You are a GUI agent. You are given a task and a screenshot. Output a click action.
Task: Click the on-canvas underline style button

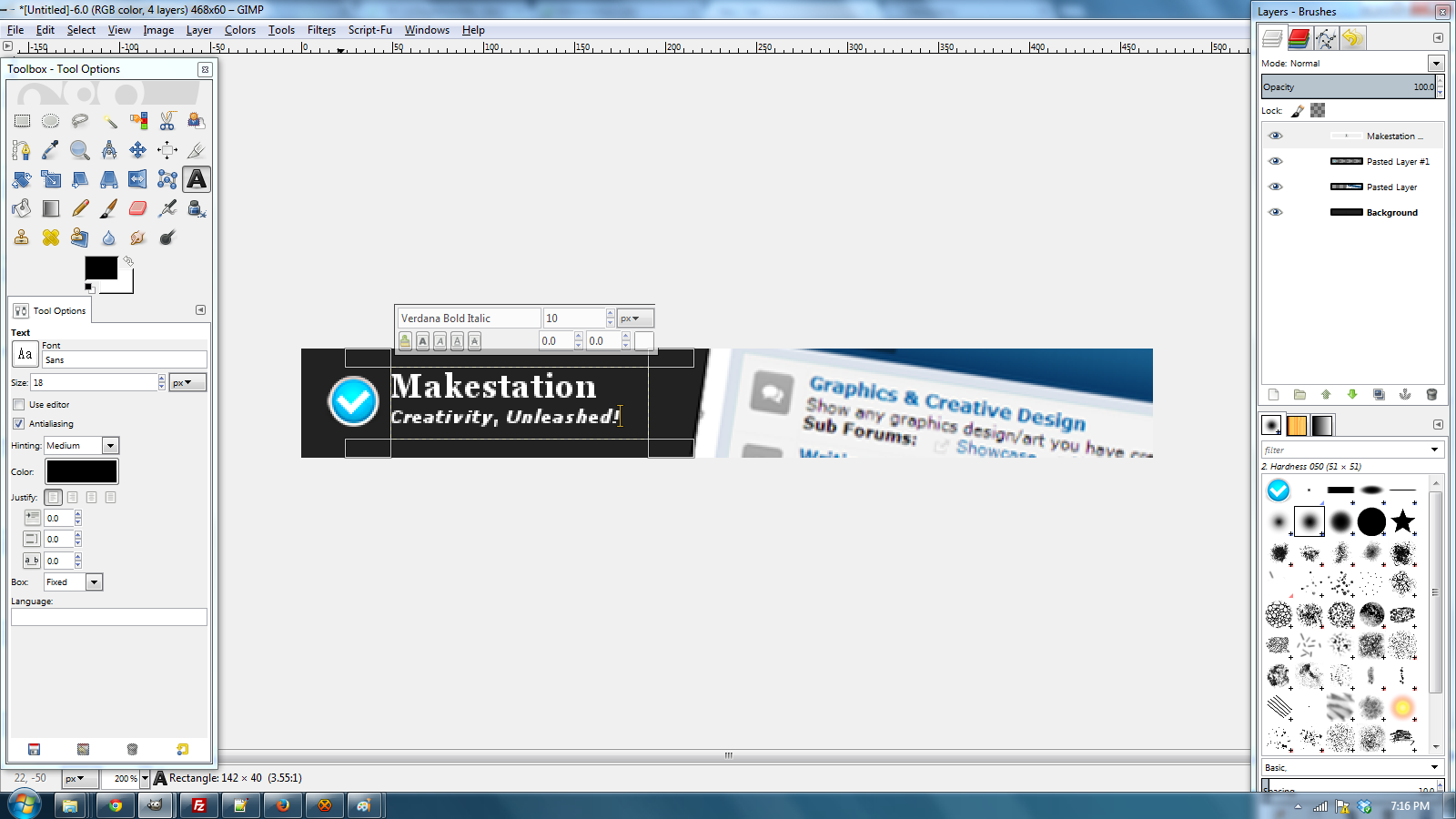click(457, 341)
